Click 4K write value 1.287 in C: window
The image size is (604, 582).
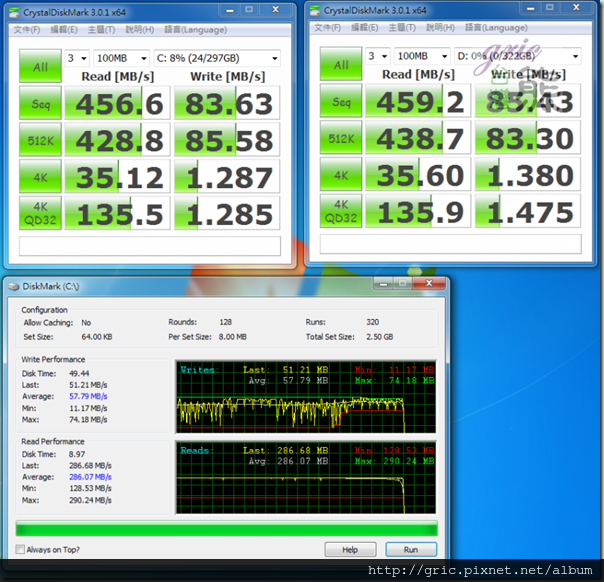coord(227,176)
